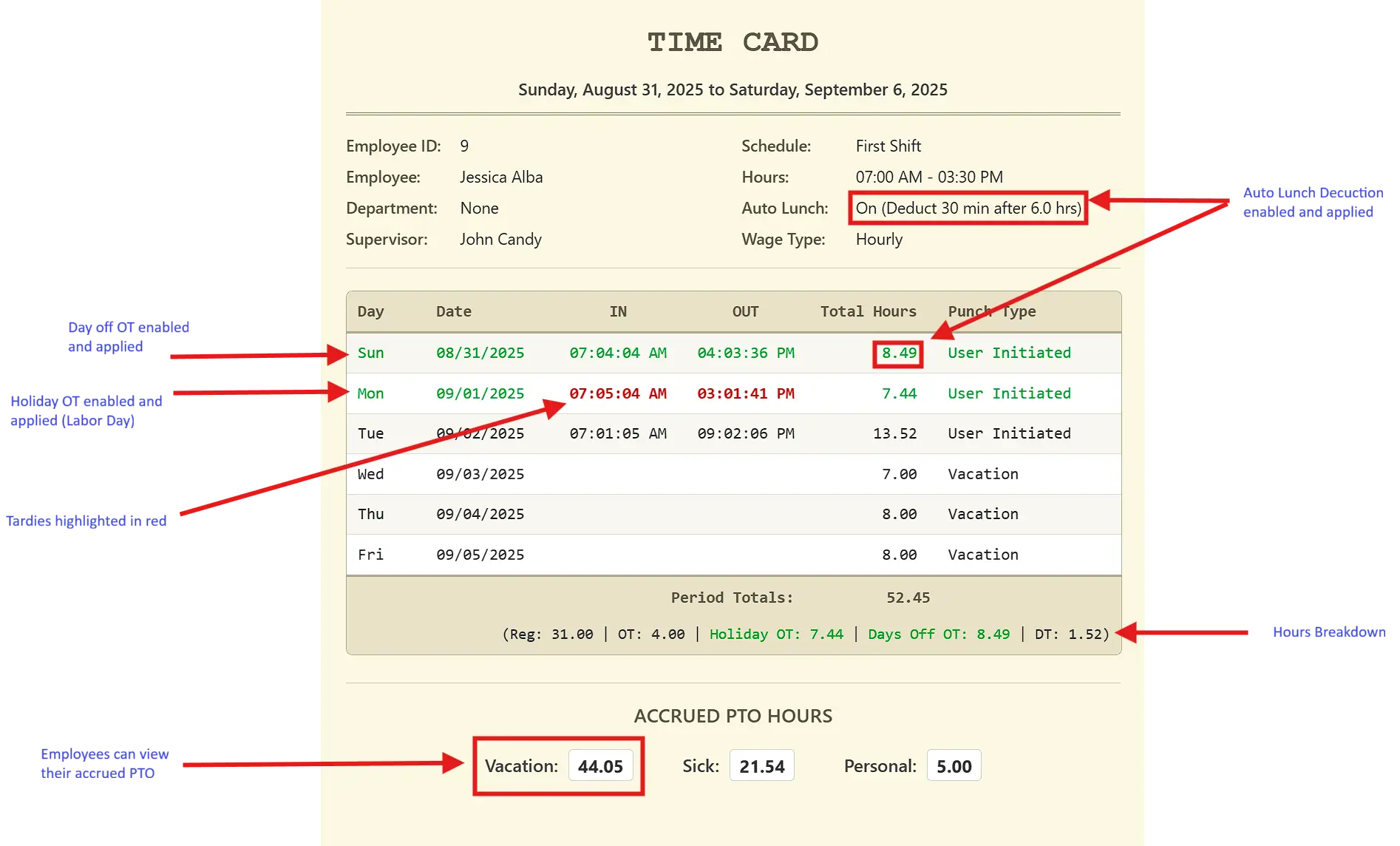Select the Monday 09/01/2025 holiday row
The image size is (1400, 846).
point(480,393)
